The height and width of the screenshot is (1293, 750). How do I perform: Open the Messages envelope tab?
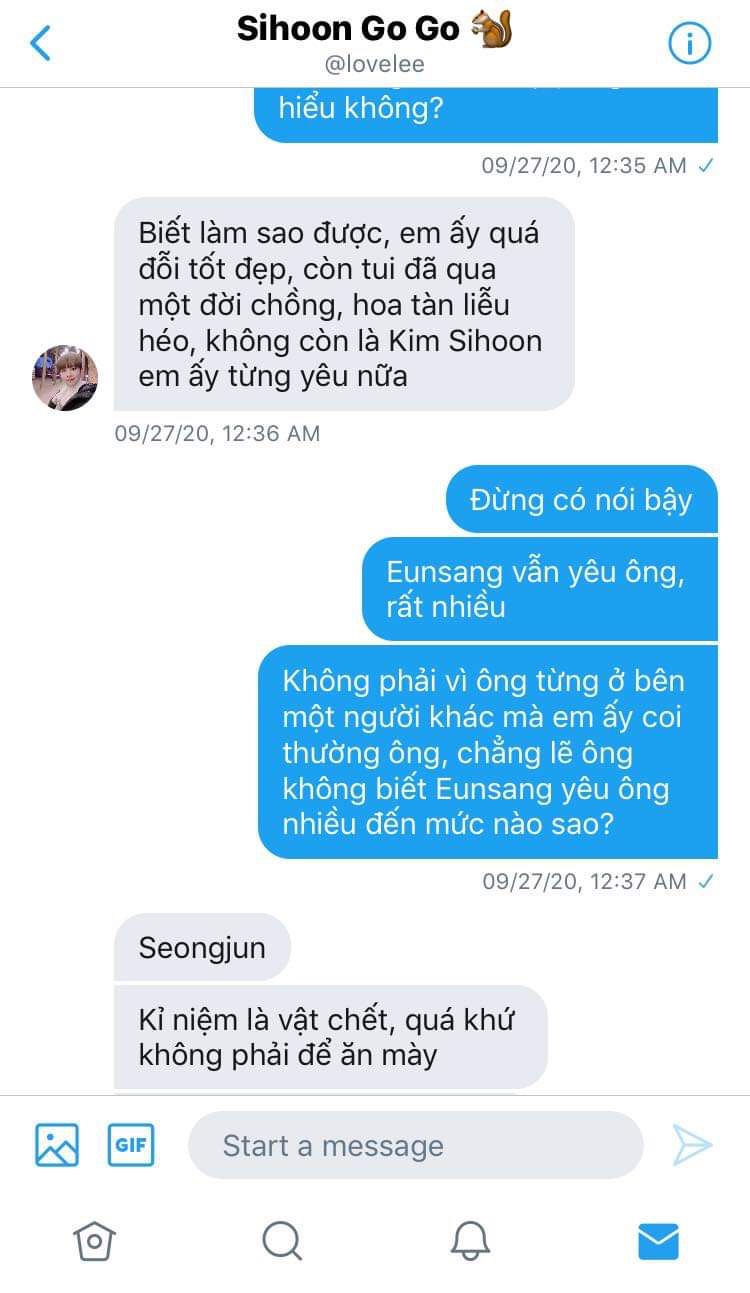(x=658, y=1242)
